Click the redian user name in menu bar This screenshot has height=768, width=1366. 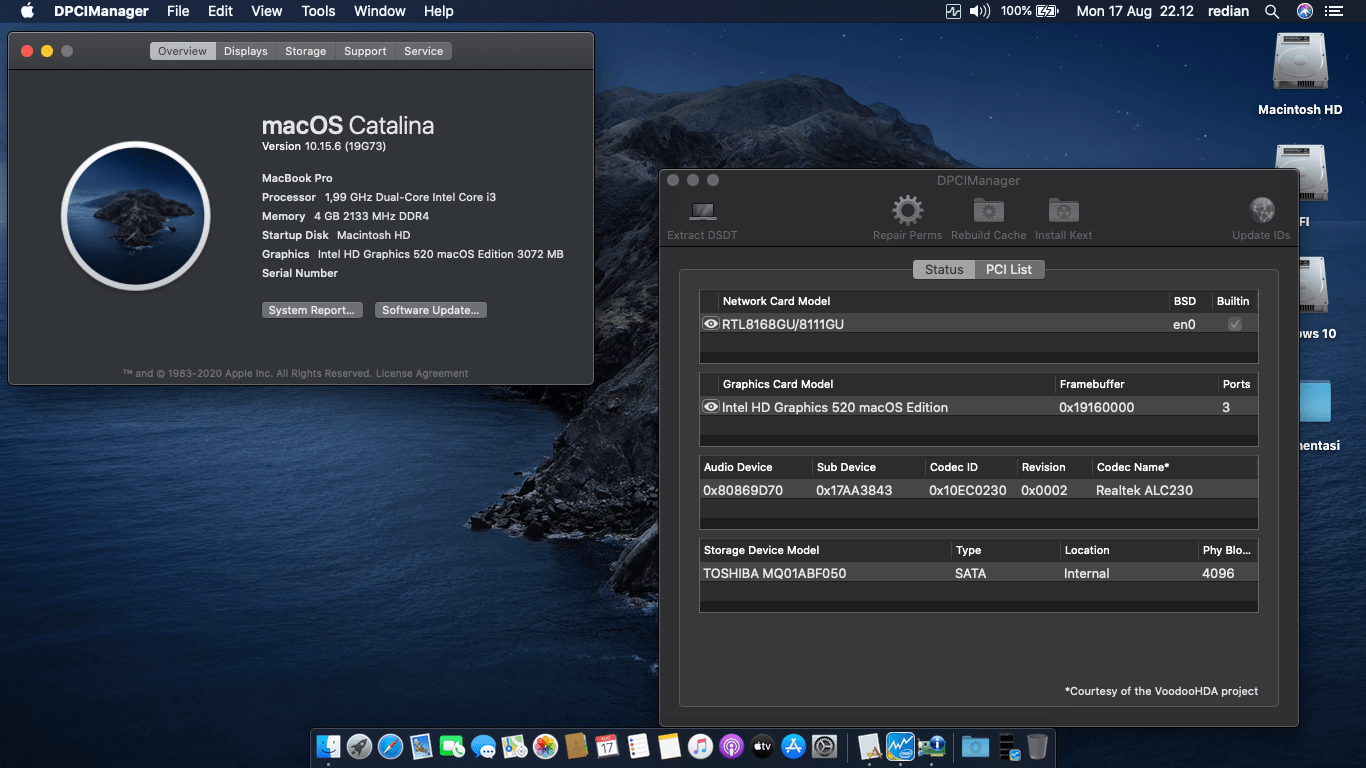pyautogui.click(x=1228, y=11)
